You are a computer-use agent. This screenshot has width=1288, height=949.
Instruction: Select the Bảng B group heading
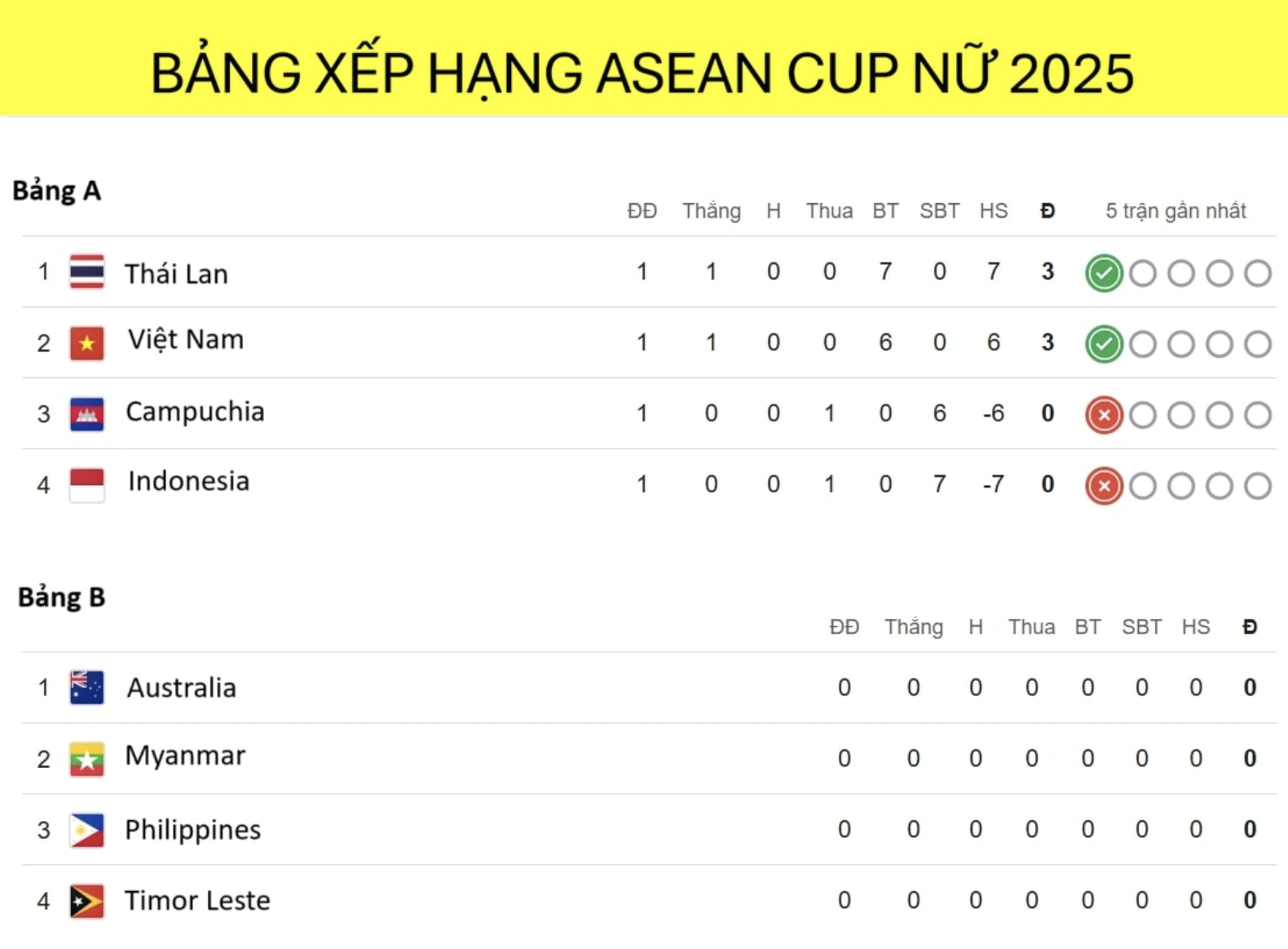coord(62,598)
